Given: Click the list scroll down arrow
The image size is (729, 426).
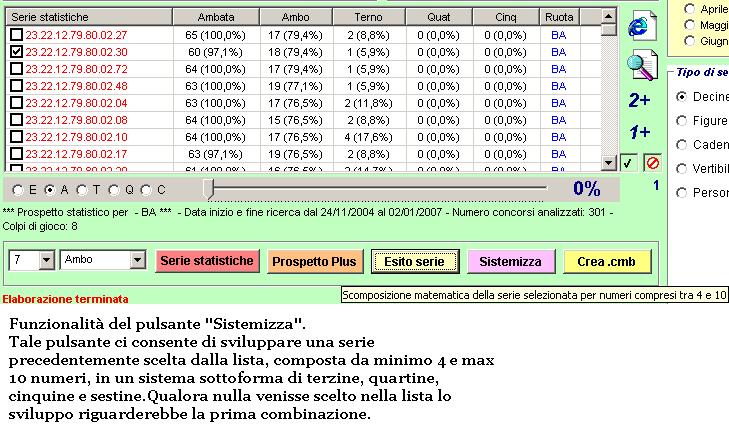Looking at the screenshot, I should point(608,163).
